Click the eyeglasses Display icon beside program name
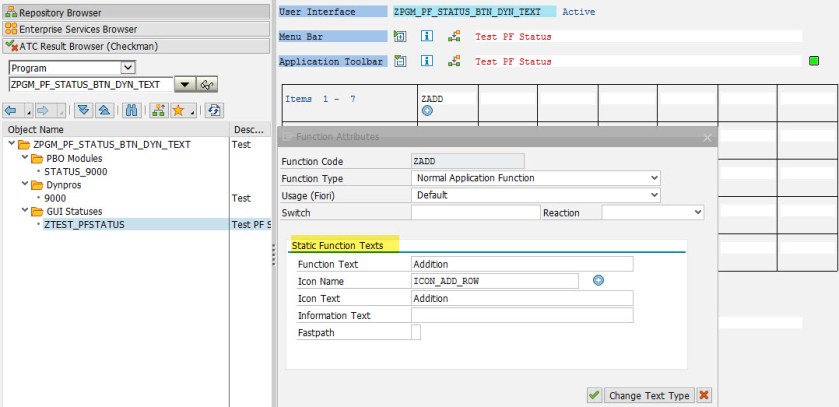 (x=208, y=85)
